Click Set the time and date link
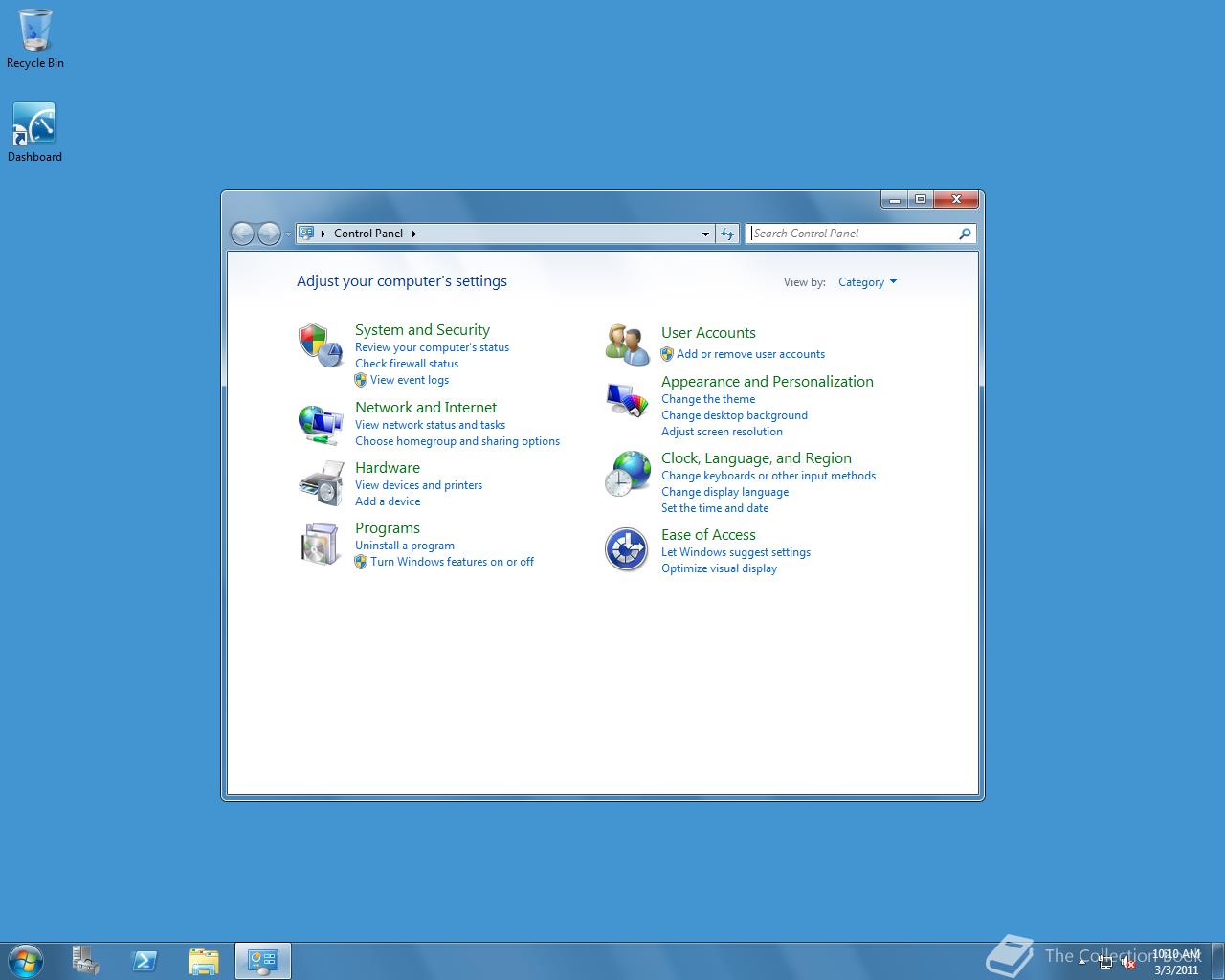Image resolution: width=1225 pixels, height=980 pixels. click(x=715, y=508)
